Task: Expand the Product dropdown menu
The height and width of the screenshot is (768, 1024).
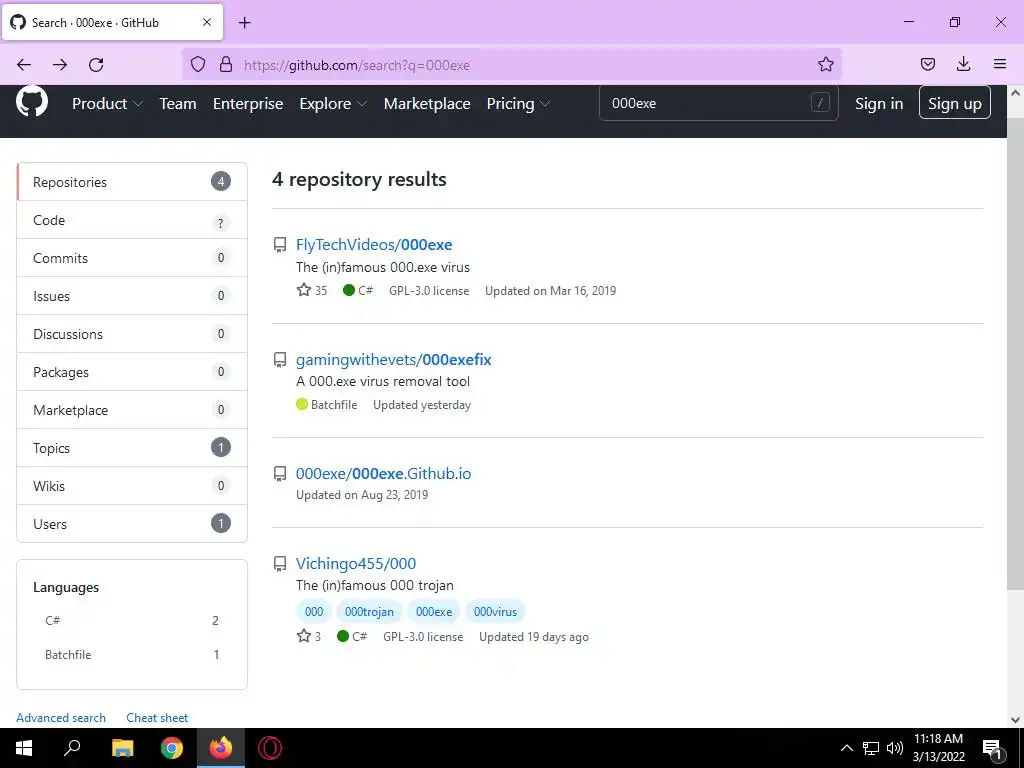Action: click(x=107, y=103)
